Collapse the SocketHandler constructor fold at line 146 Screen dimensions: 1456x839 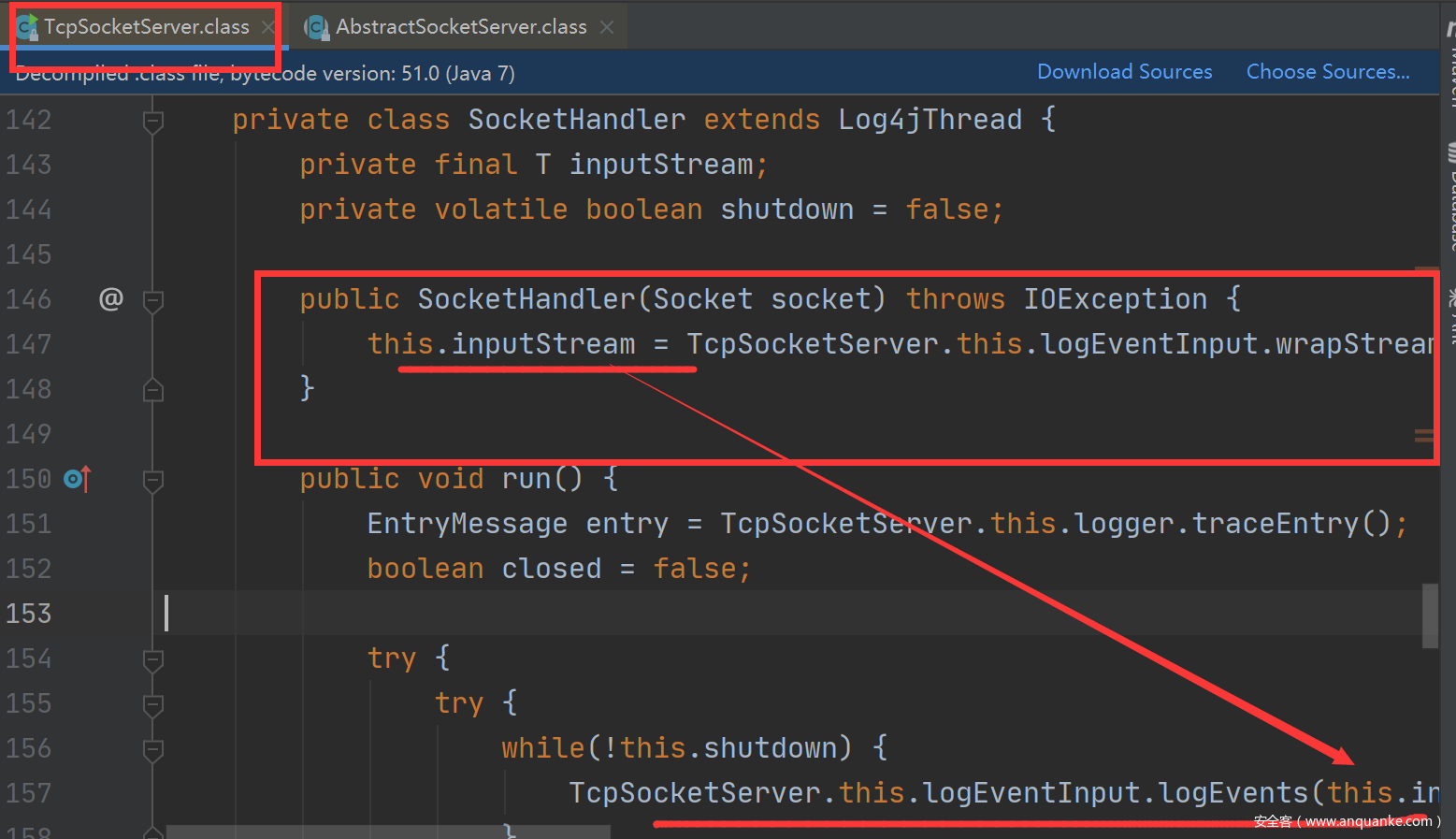[153, 300]
